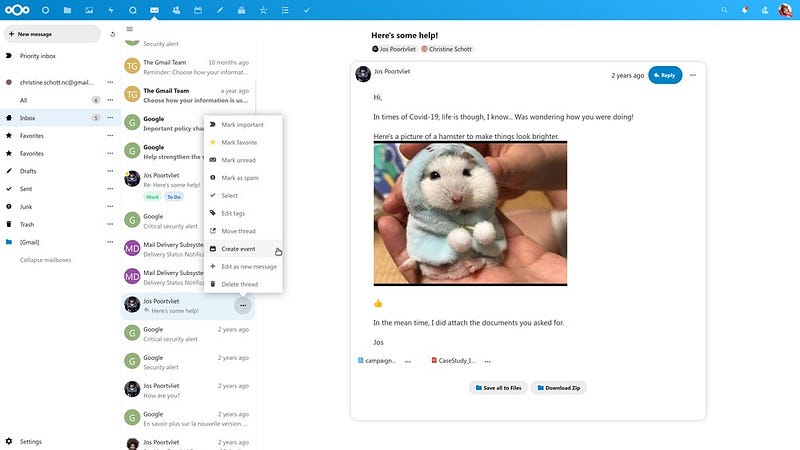The width and height of the screenshot is (800, 450).
Task: Open the Calendar app icon
Action: coord(198,10)
